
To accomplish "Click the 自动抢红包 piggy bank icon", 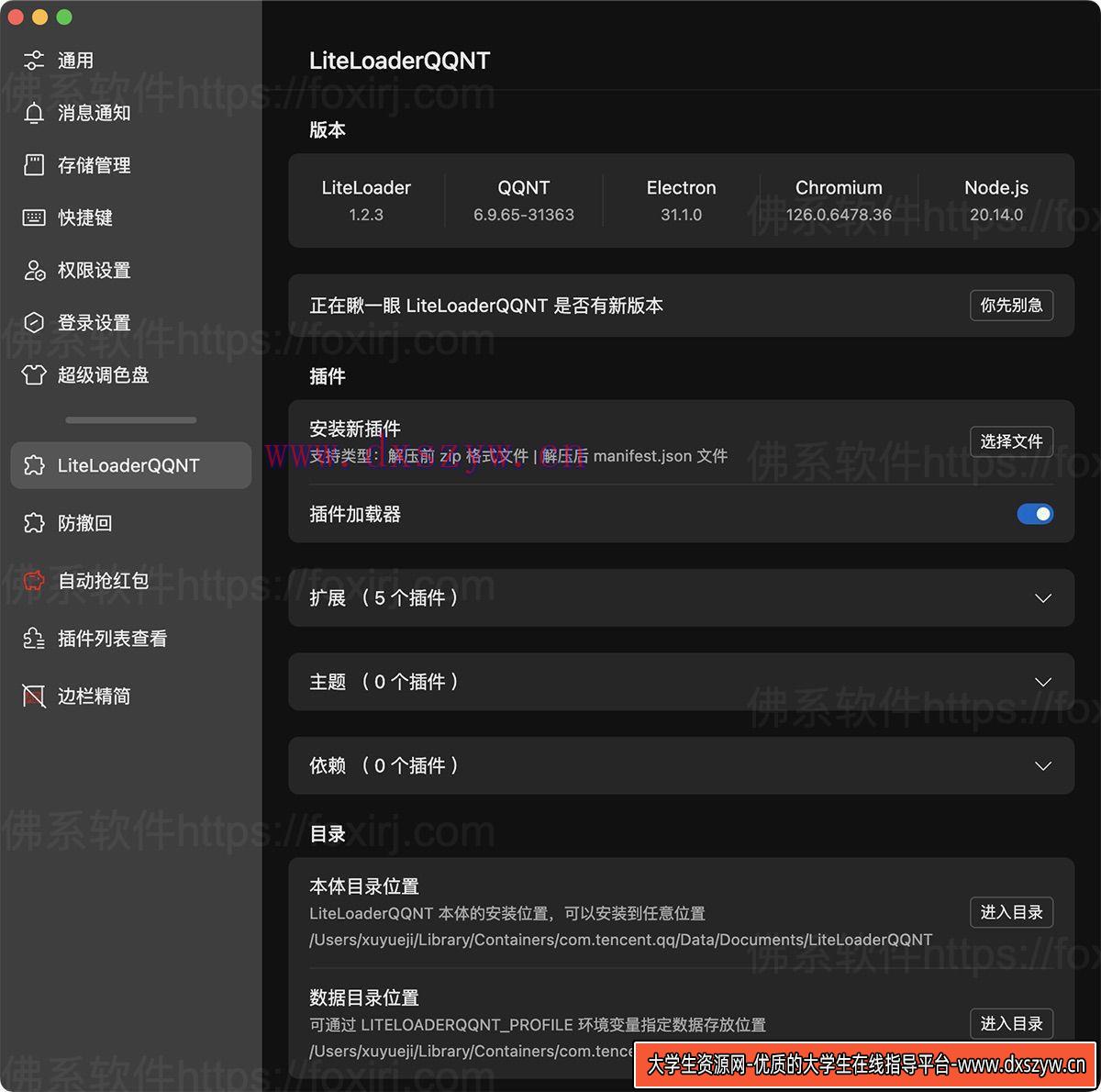I will pos(34,581).
